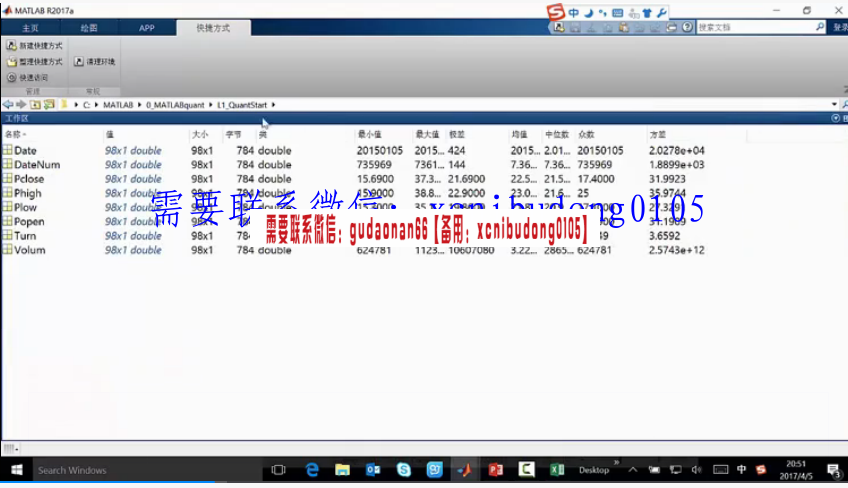Click the Sogou S logo icon
The image size is (848, 488).
click(x=556, y=11)
